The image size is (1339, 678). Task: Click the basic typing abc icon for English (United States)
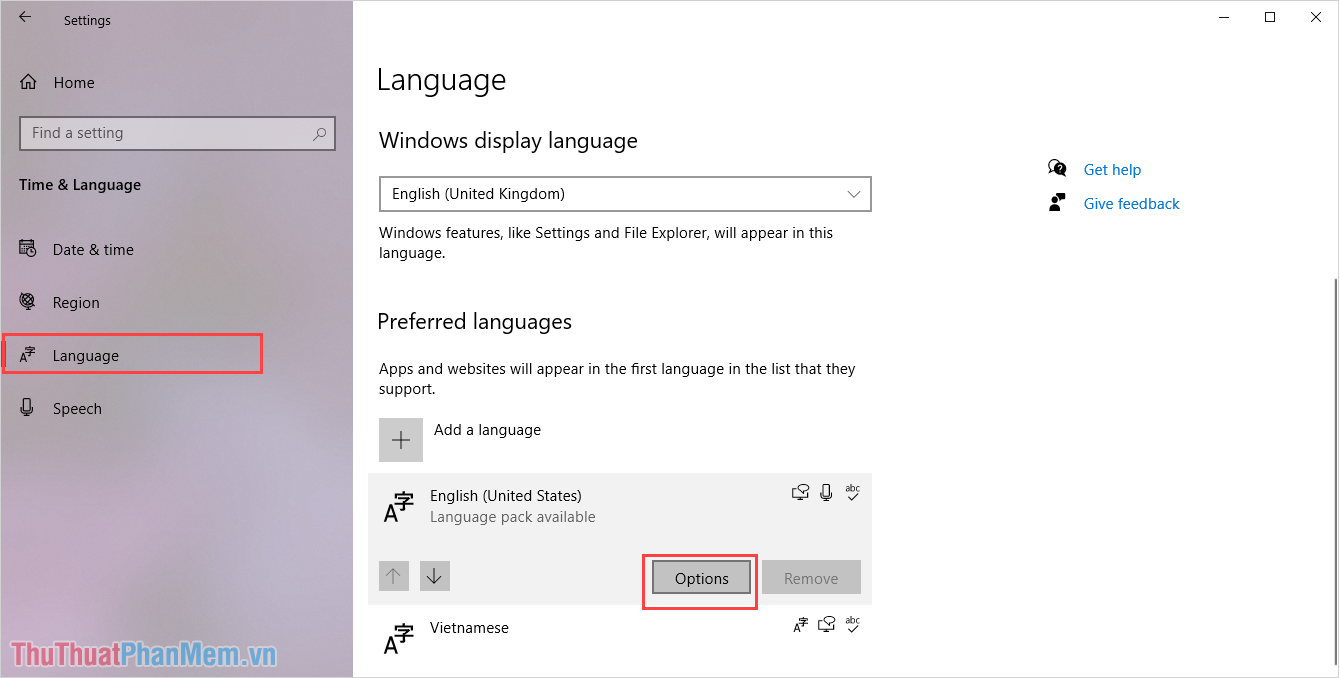852,492
